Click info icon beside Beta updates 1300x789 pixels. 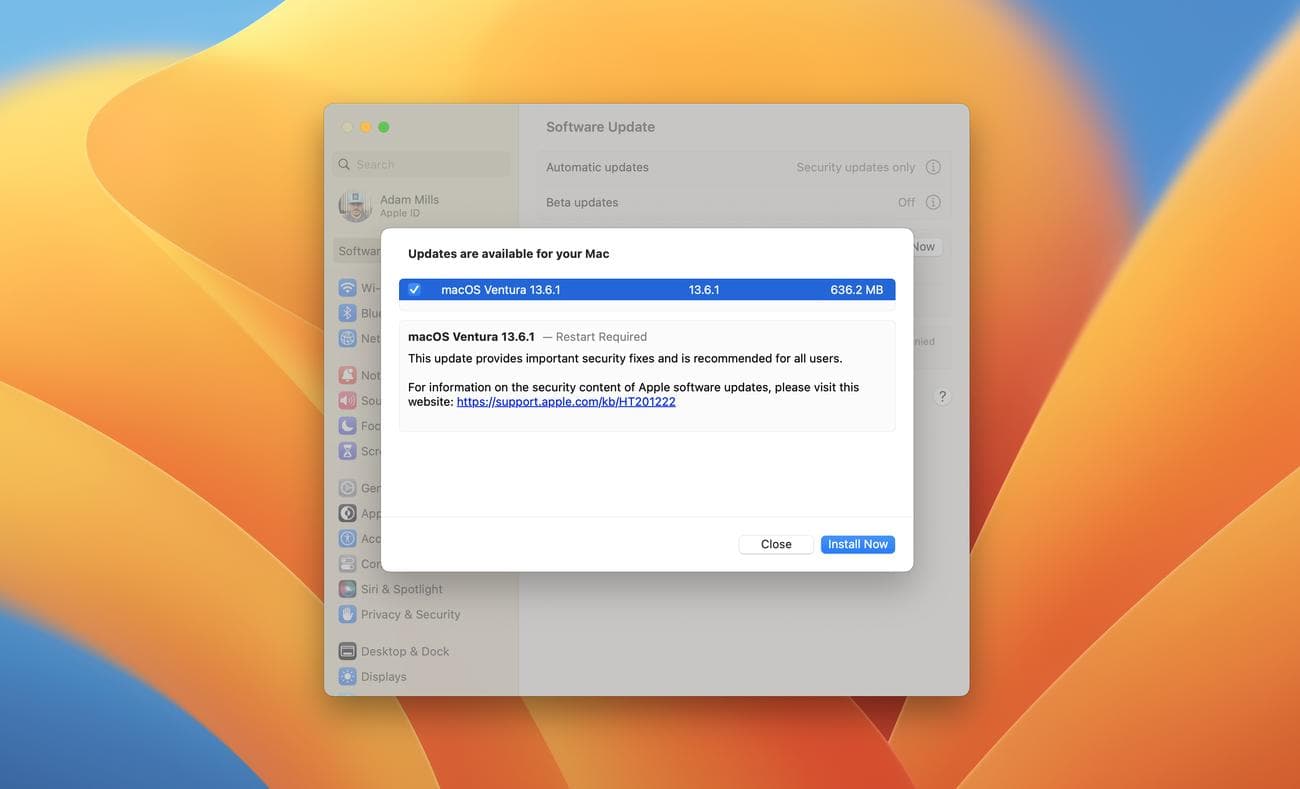[x=933, y=202]
